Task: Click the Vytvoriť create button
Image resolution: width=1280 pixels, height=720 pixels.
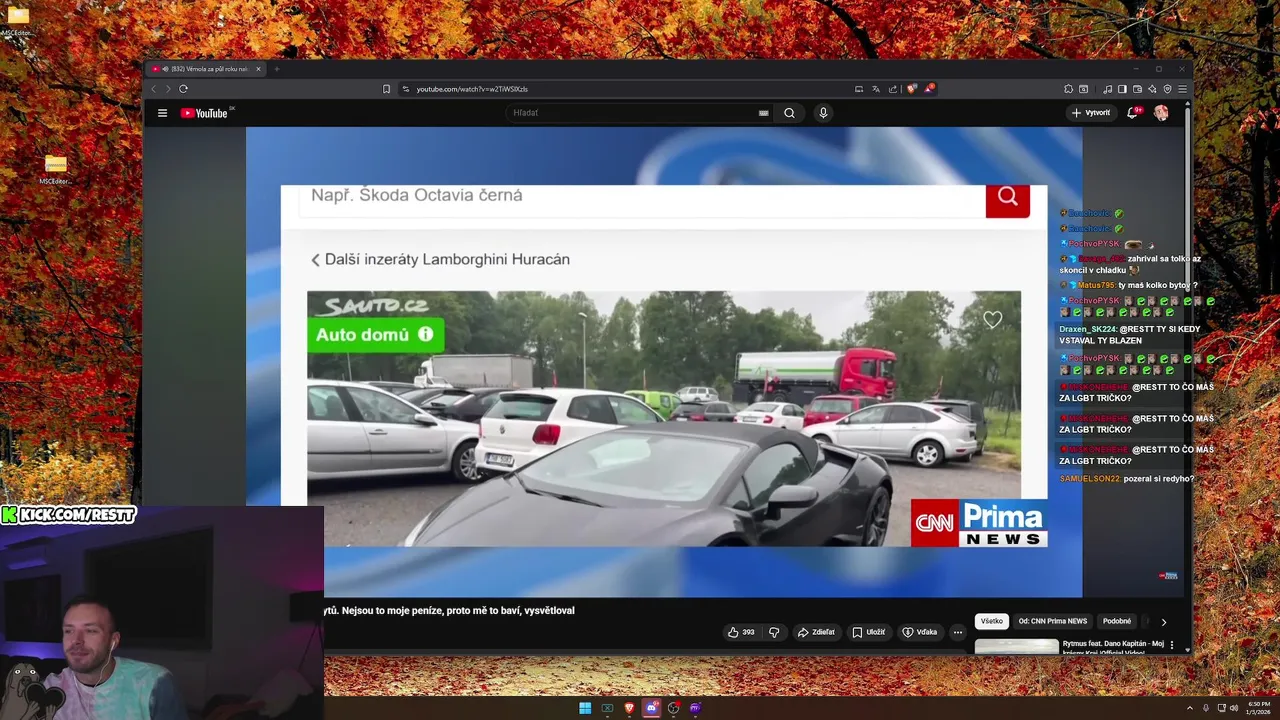Action: (x=1091, y=113)
